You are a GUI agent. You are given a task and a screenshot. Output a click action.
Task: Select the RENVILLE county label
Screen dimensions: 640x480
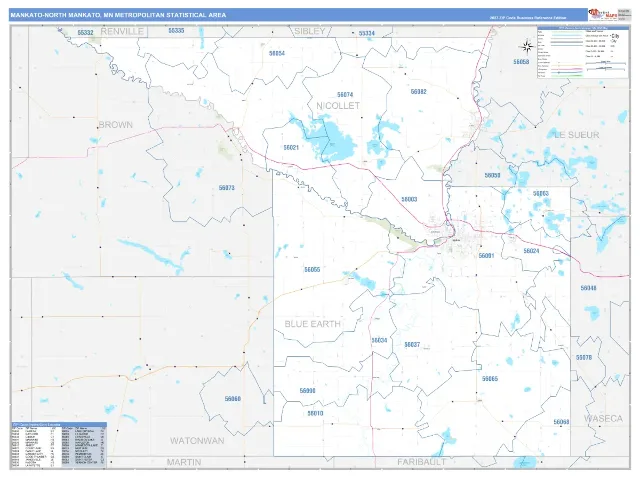[122, 31]
